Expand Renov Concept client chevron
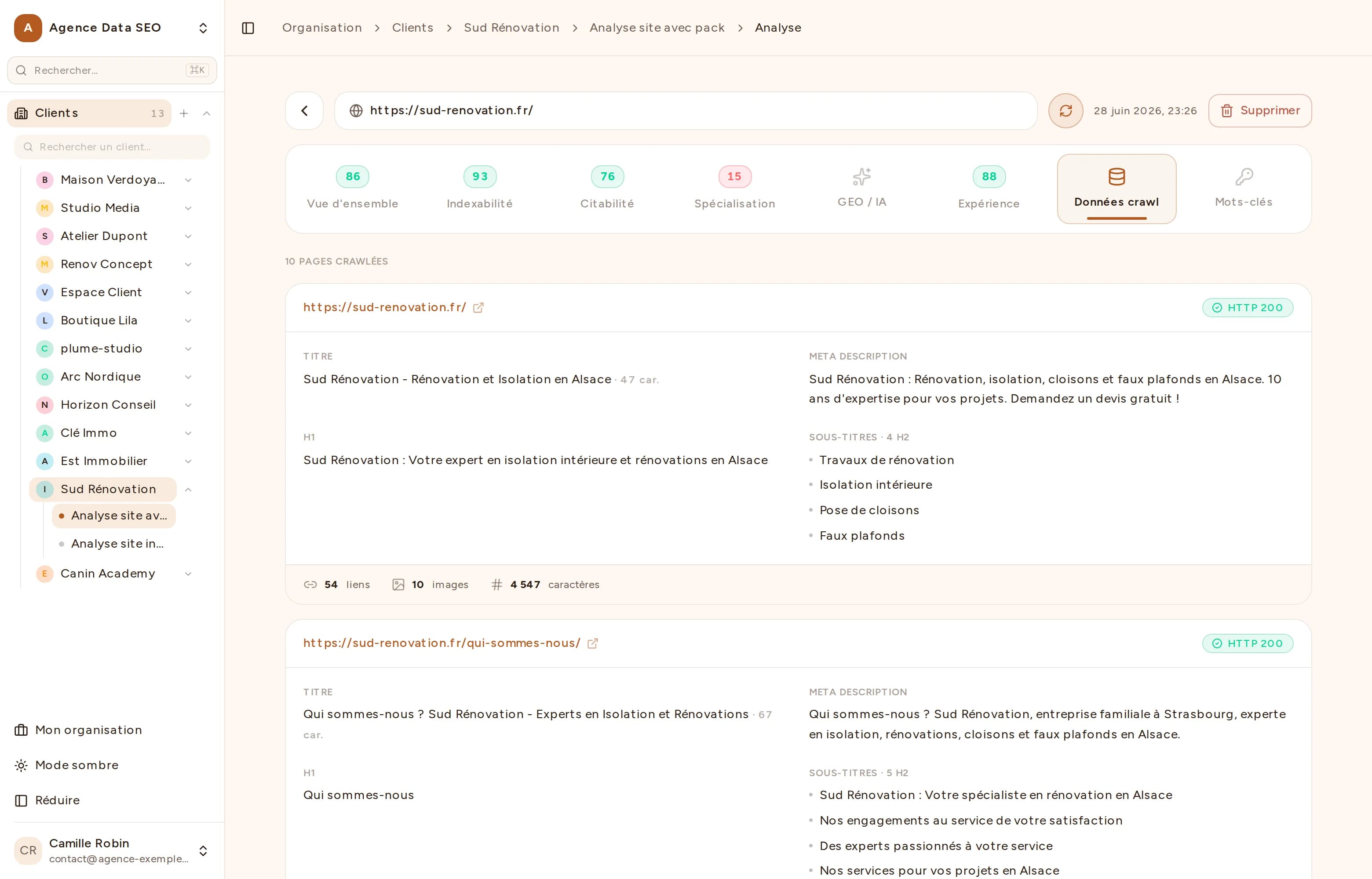This screenshot has height=879, width=1372. pos(188,264)
